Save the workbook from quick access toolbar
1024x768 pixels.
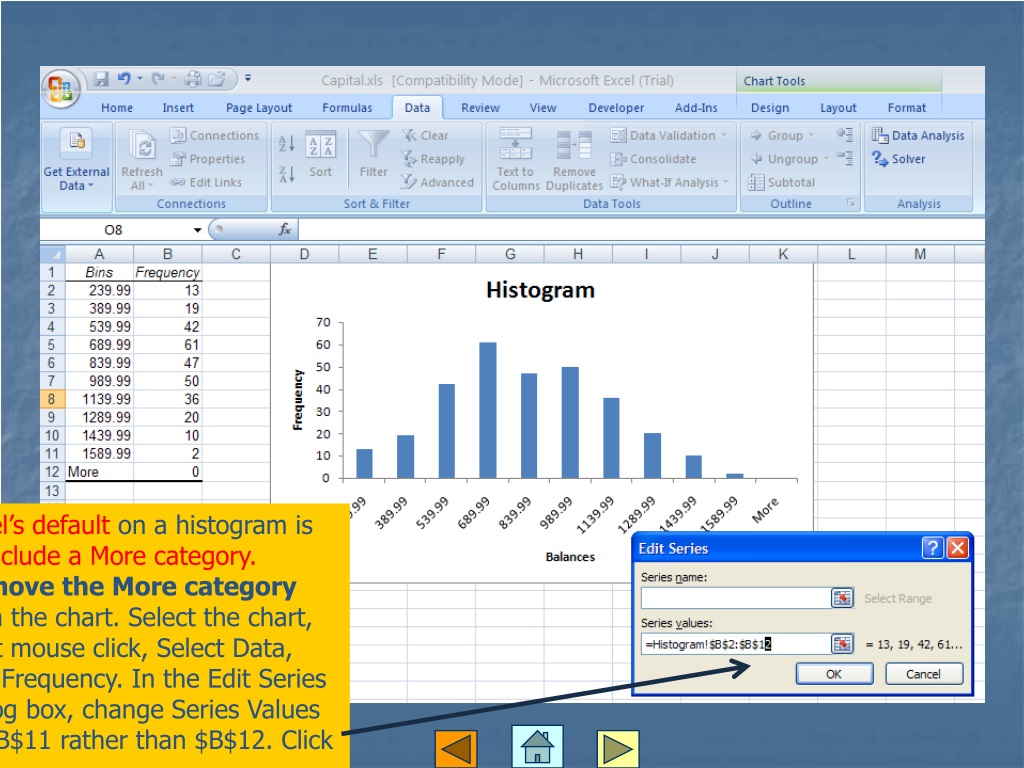coord(101,79)
